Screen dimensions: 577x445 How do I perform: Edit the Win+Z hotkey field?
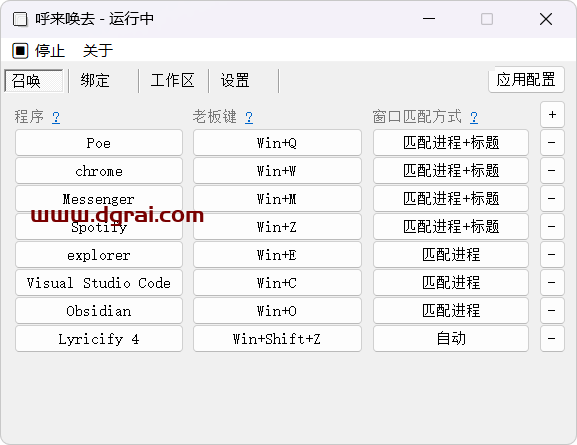[277, 227]
